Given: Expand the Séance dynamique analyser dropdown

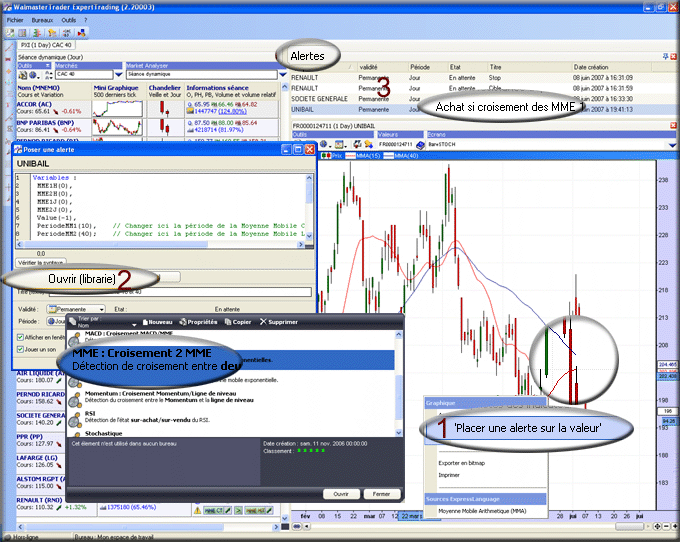Looking at the screenshot, I should click(x=283, y=75).
